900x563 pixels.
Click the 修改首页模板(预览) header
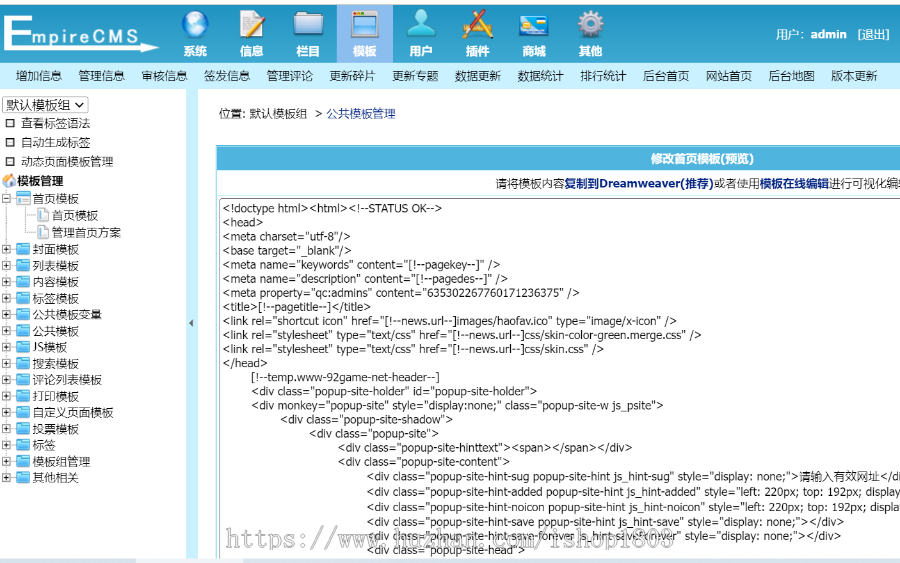pyautogui.click(x=702, y=158)
